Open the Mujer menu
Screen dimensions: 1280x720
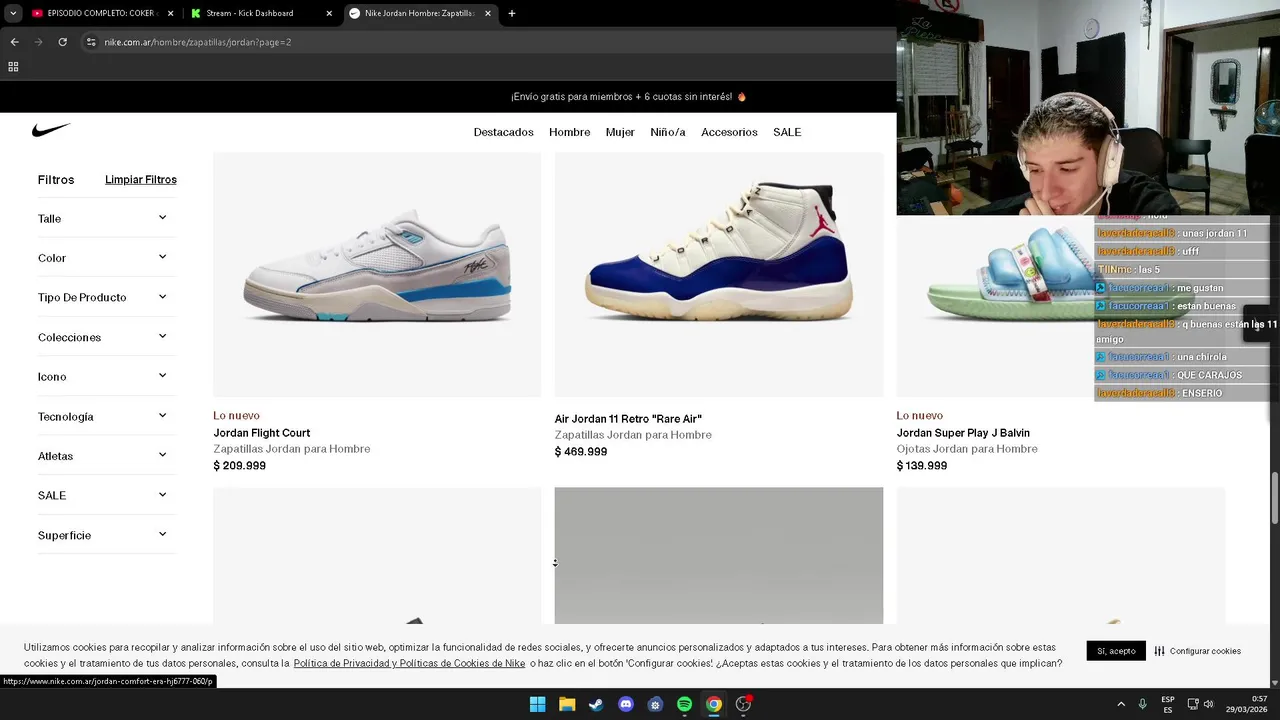(620, 132)
